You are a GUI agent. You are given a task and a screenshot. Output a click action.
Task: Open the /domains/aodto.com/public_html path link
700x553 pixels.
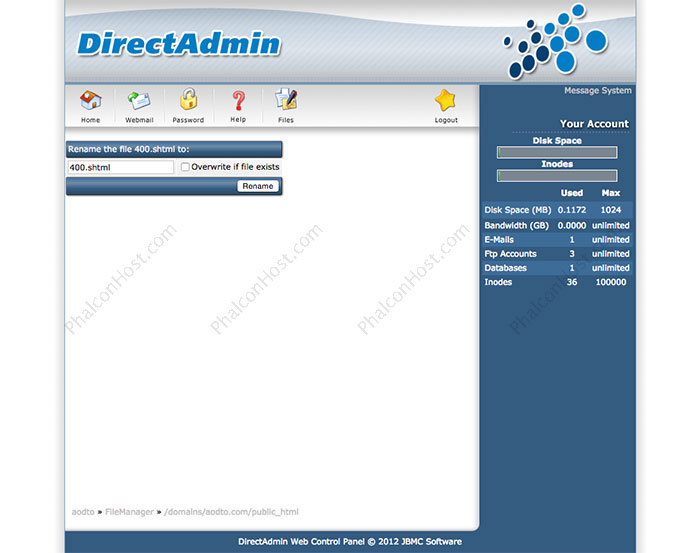tap(231, 512)
